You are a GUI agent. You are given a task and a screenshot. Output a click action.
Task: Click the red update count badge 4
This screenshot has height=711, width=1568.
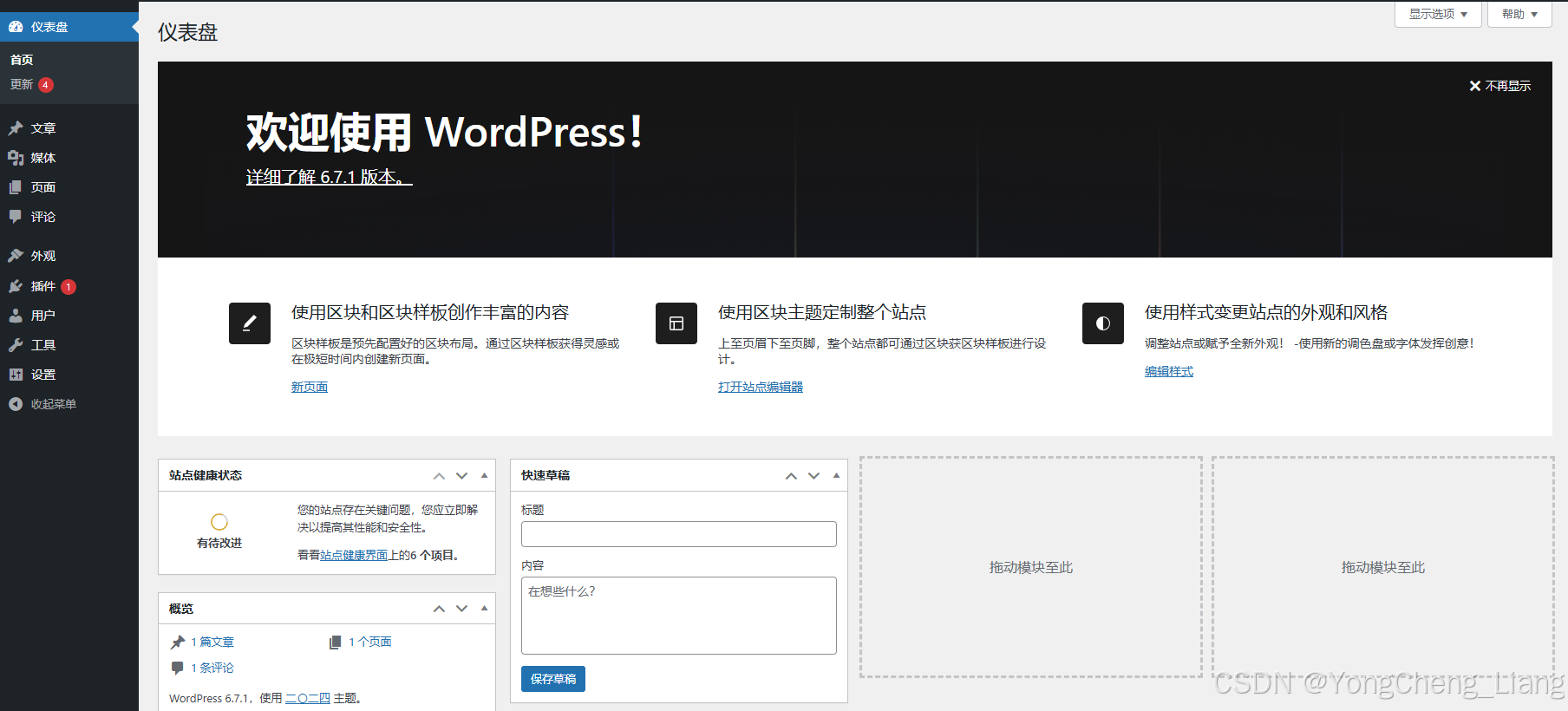(46, 85)
